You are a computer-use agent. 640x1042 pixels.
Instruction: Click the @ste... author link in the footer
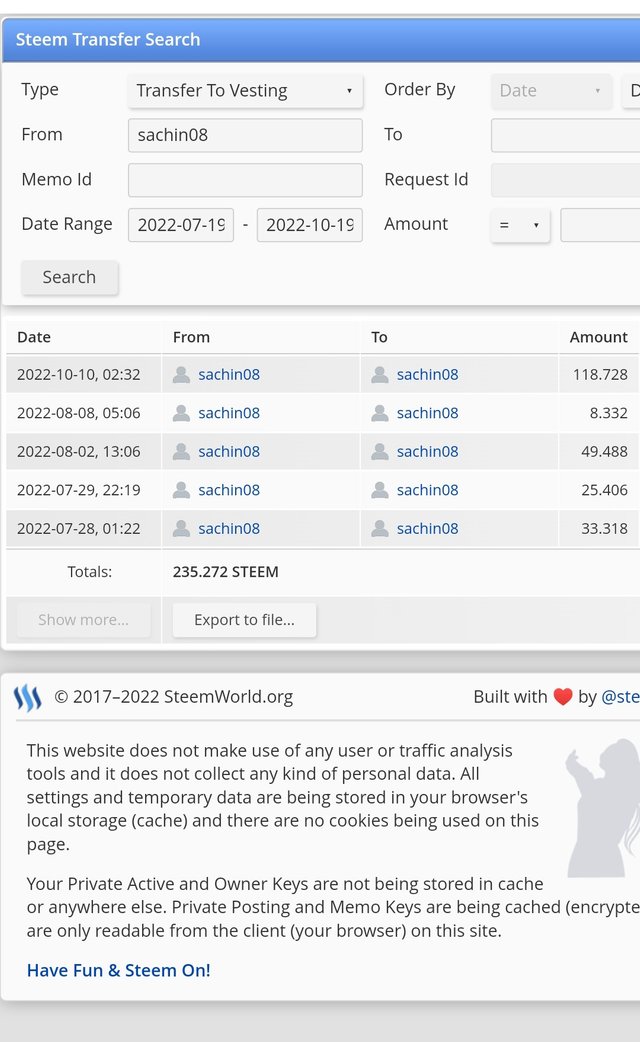[620, 697]
